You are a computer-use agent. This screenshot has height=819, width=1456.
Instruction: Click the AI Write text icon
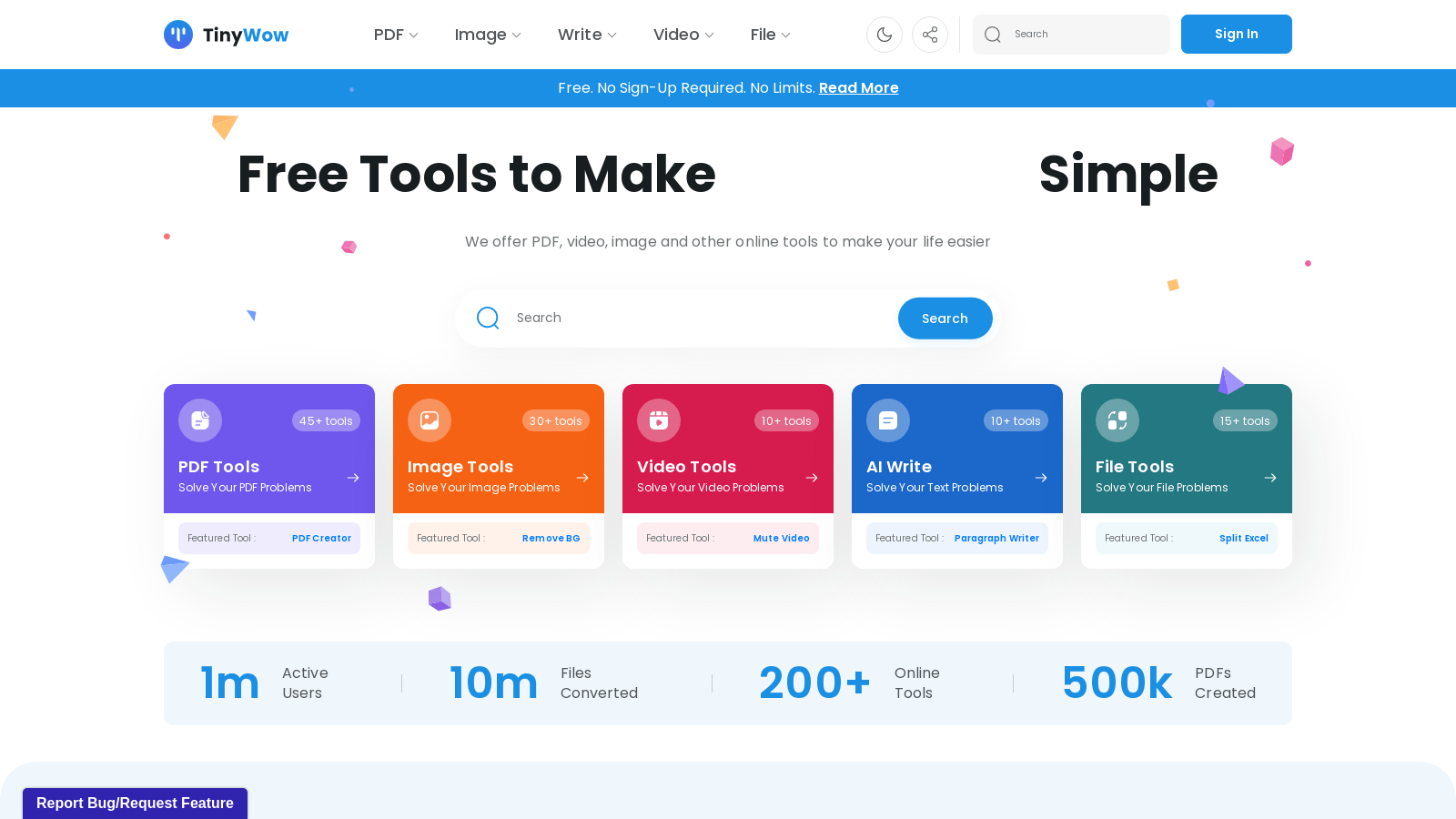coord(888,420)
